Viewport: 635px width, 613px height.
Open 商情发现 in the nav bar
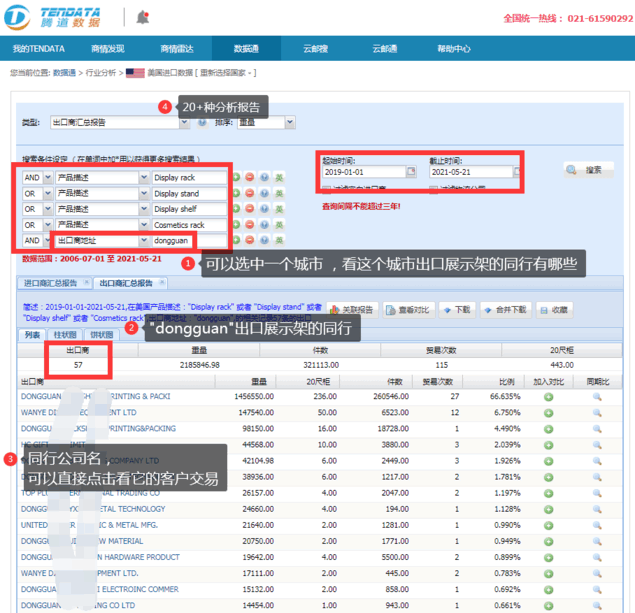[108, 49]
